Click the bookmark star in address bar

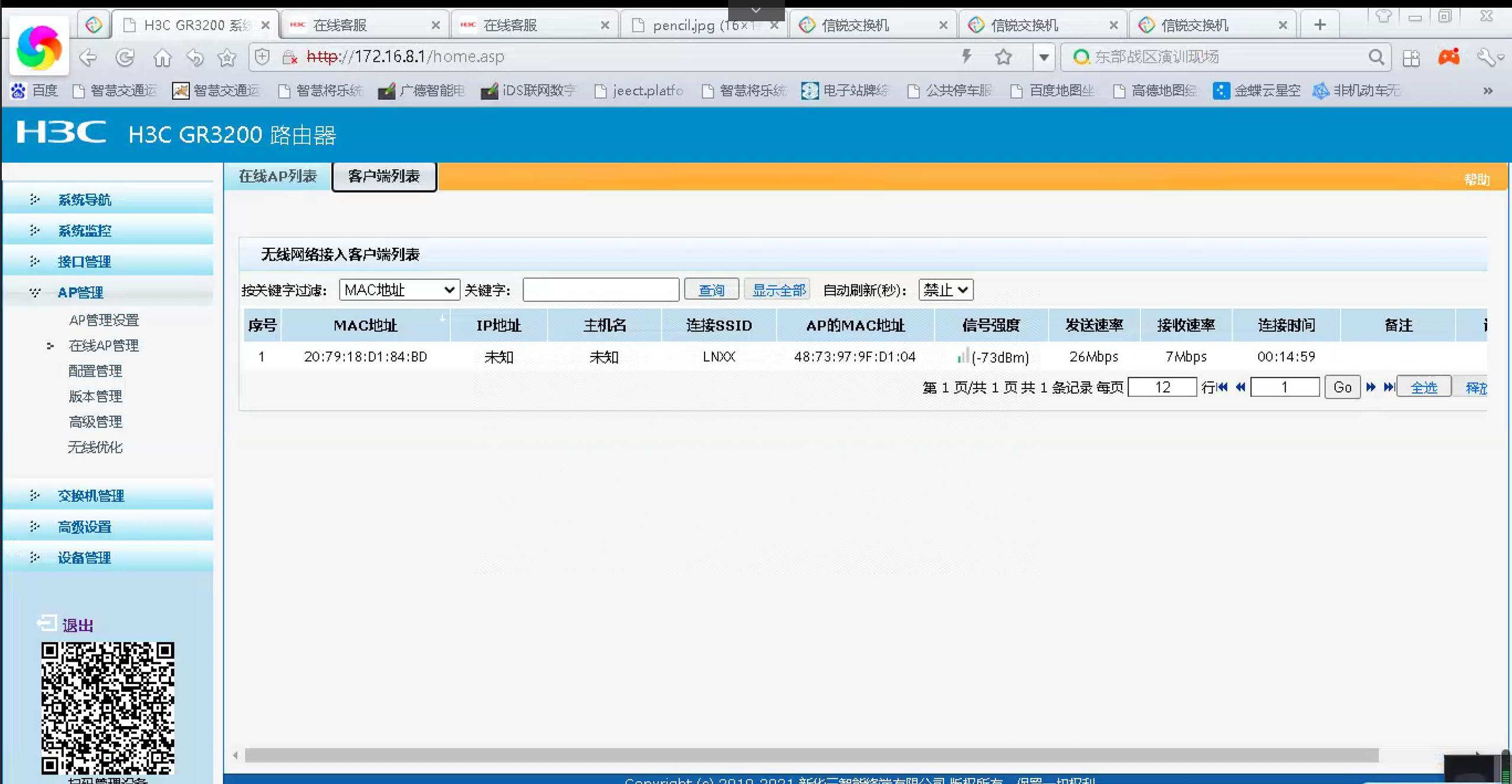(x=1003, y=57)
